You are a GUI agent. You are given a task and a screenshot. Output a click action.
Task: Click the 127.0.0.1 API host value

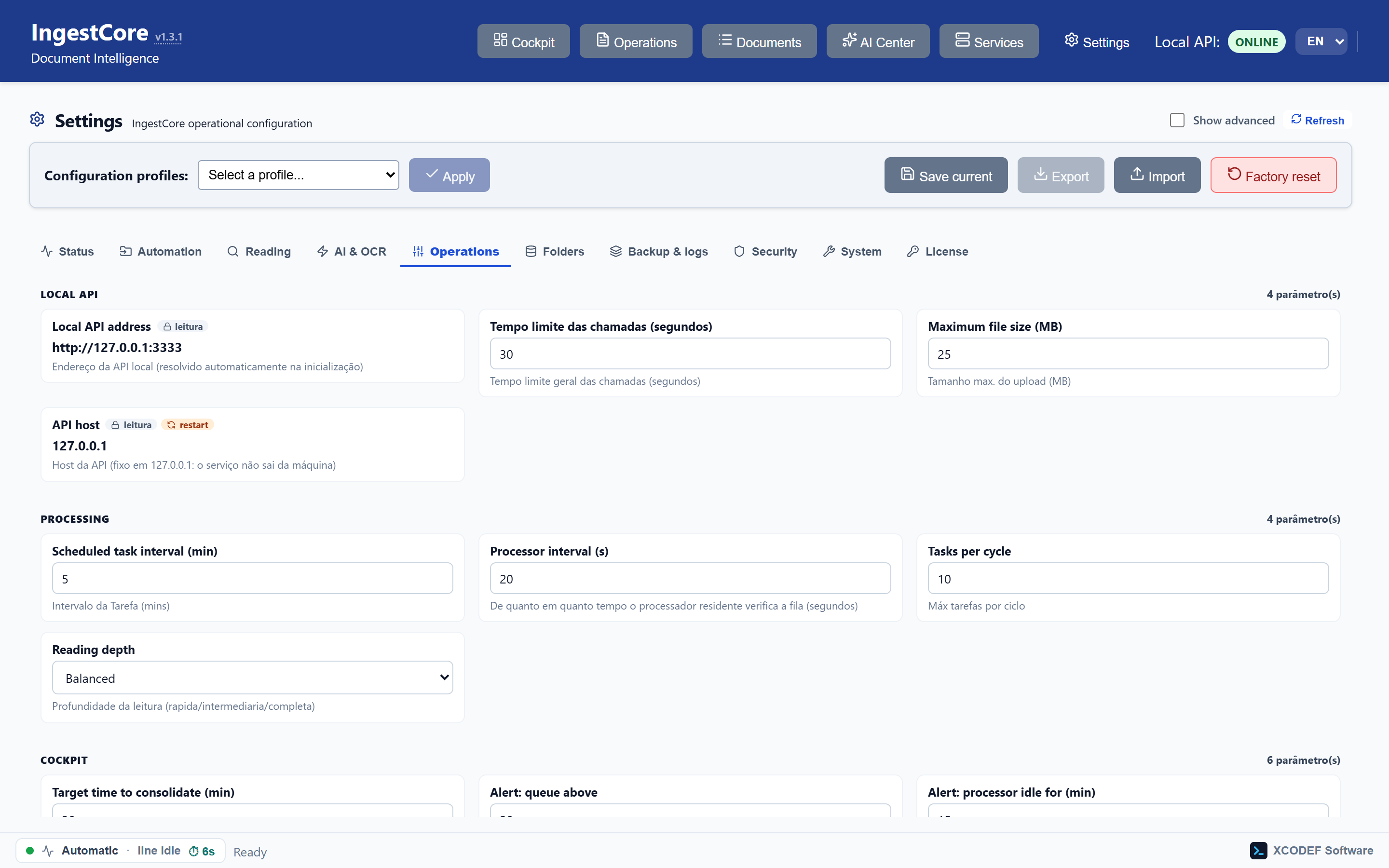80,446
